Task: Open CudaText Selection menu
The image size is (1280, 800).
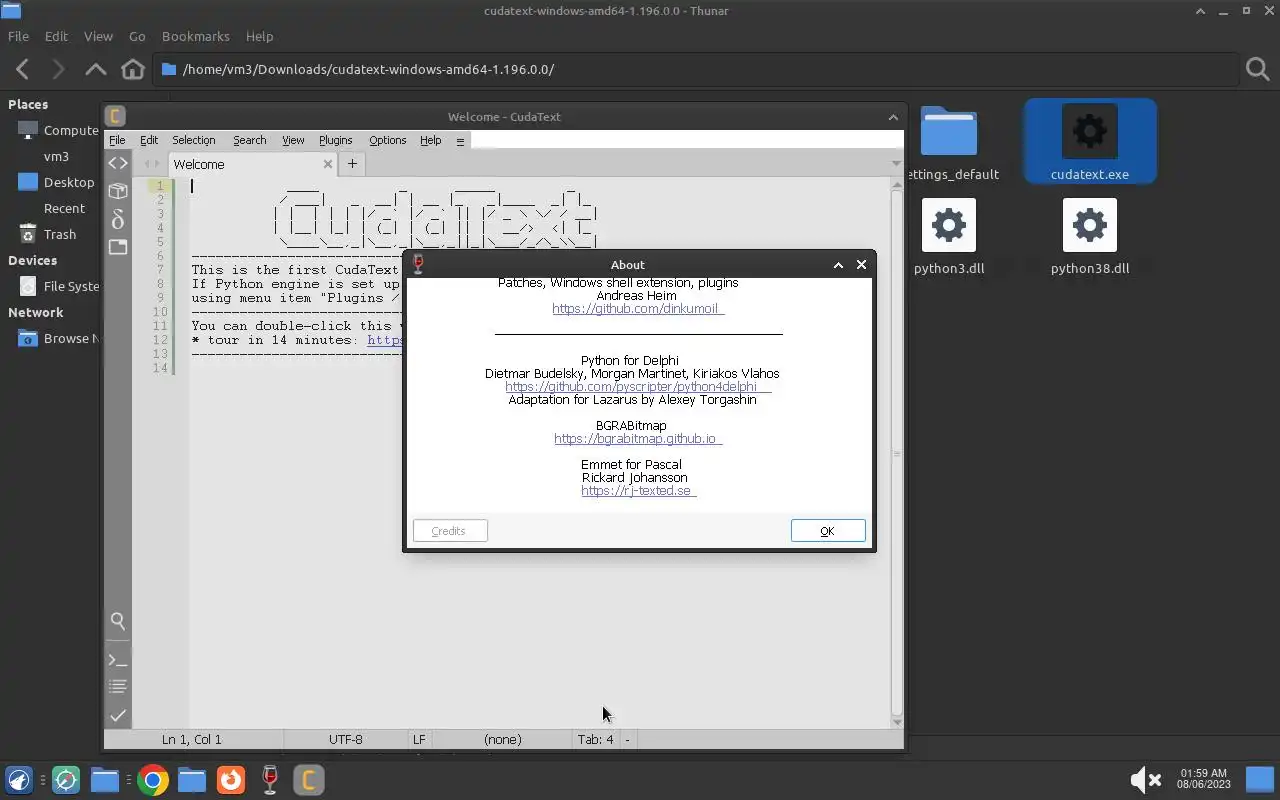Action: (193, 140)
